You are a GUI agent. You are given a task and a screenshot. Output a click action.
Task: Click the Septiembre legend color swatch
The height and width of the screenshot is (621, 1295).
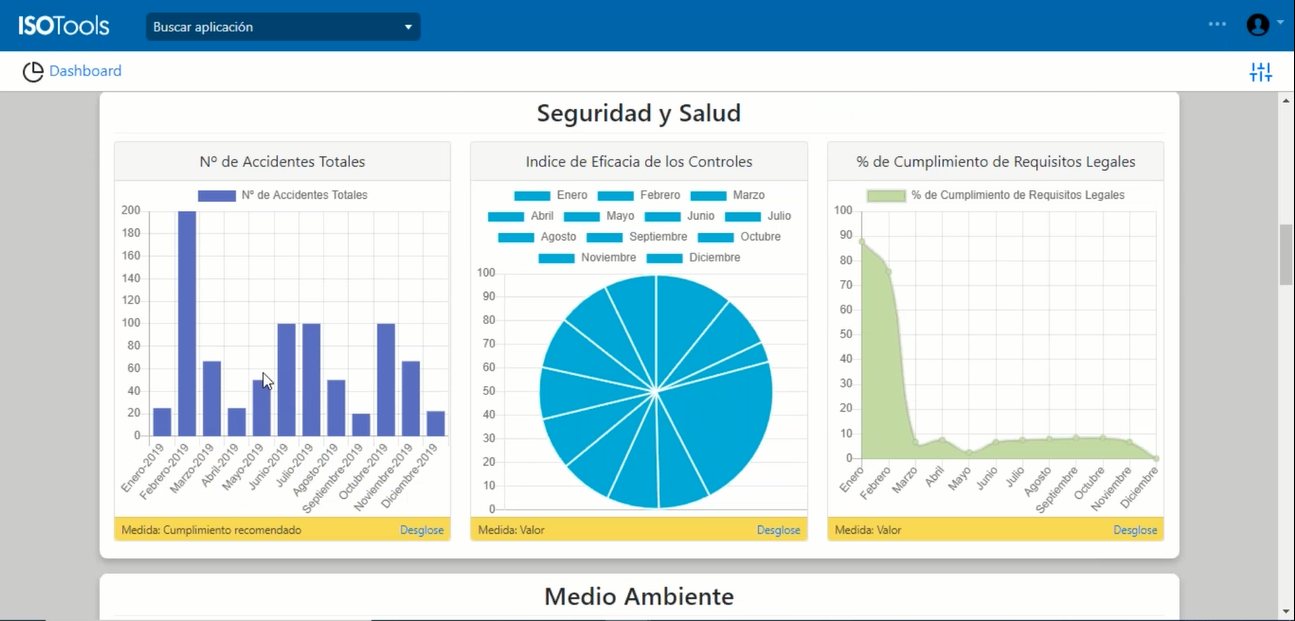tap(604, 238)
